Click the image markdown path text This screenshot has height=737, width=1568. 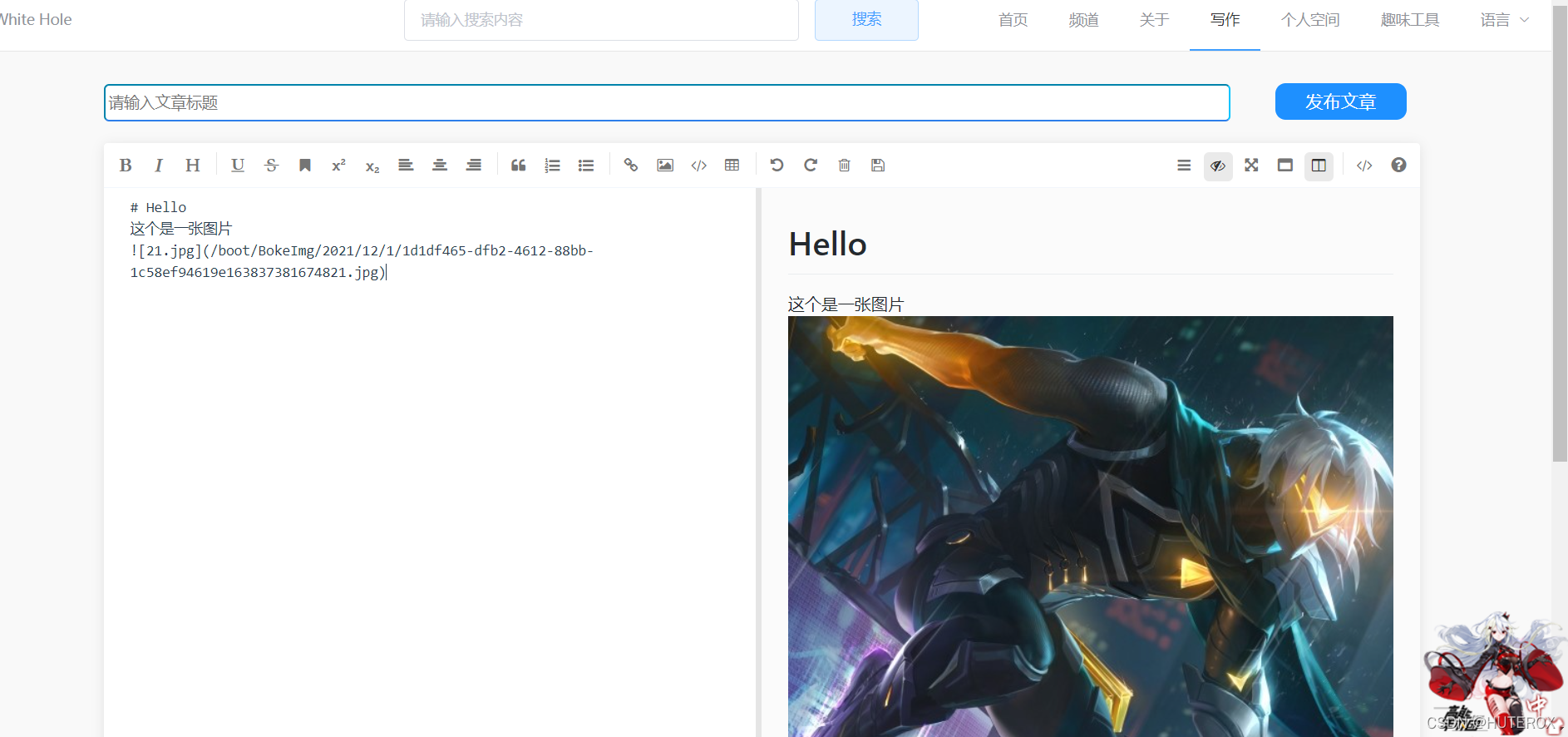(362, 261)
